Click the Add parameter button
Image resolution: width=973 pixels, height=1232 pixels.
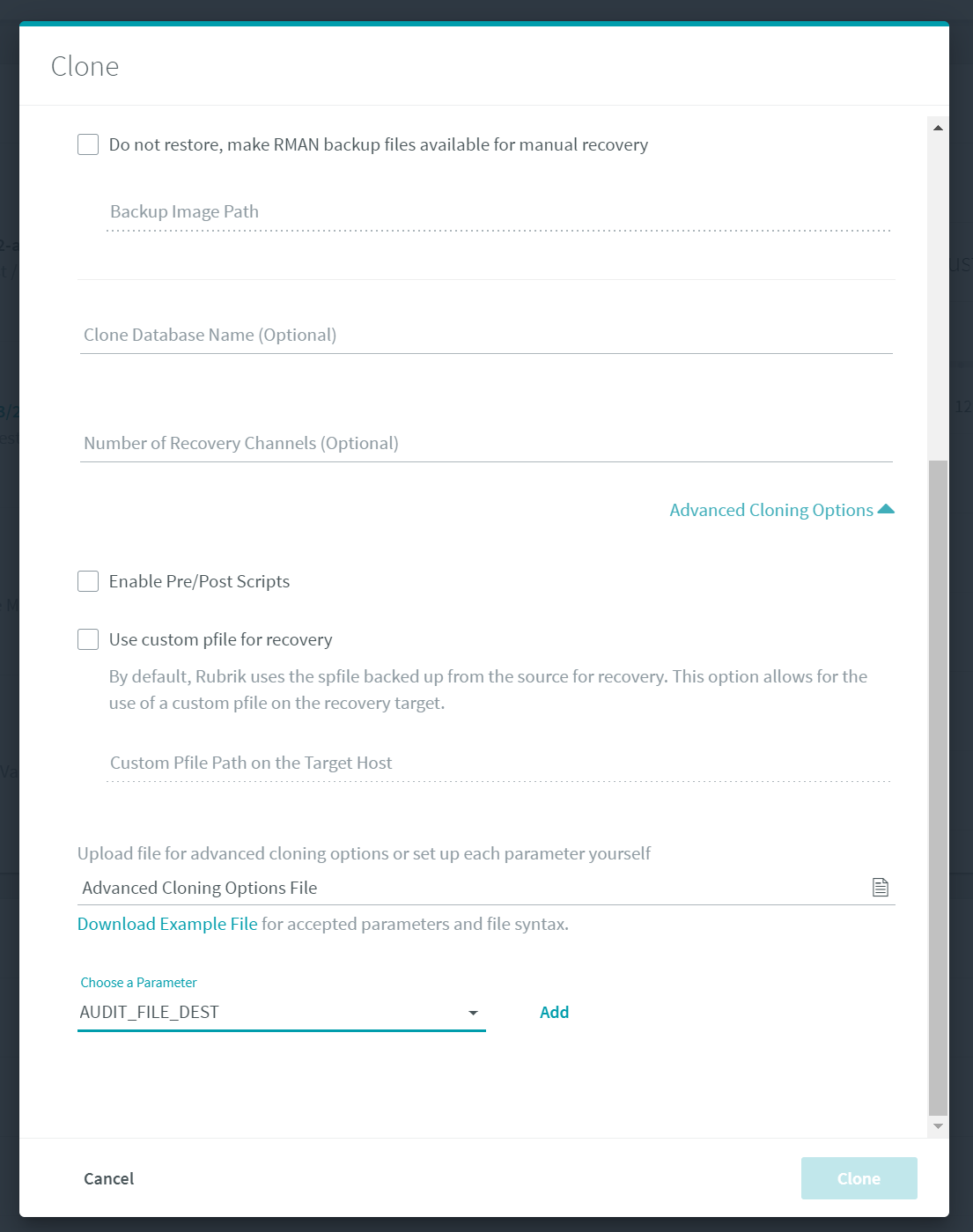point(554,1013)
